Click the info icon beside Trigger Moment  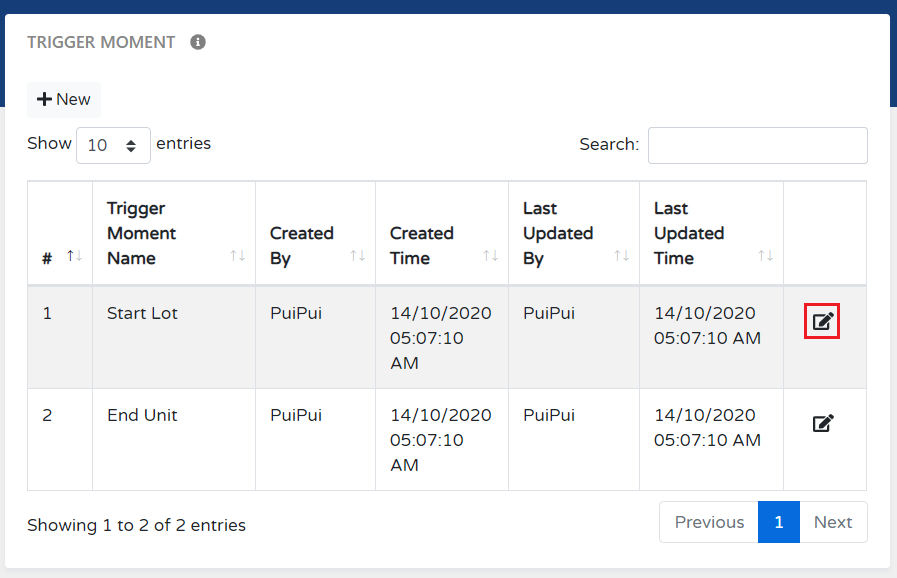coord(198,42)
